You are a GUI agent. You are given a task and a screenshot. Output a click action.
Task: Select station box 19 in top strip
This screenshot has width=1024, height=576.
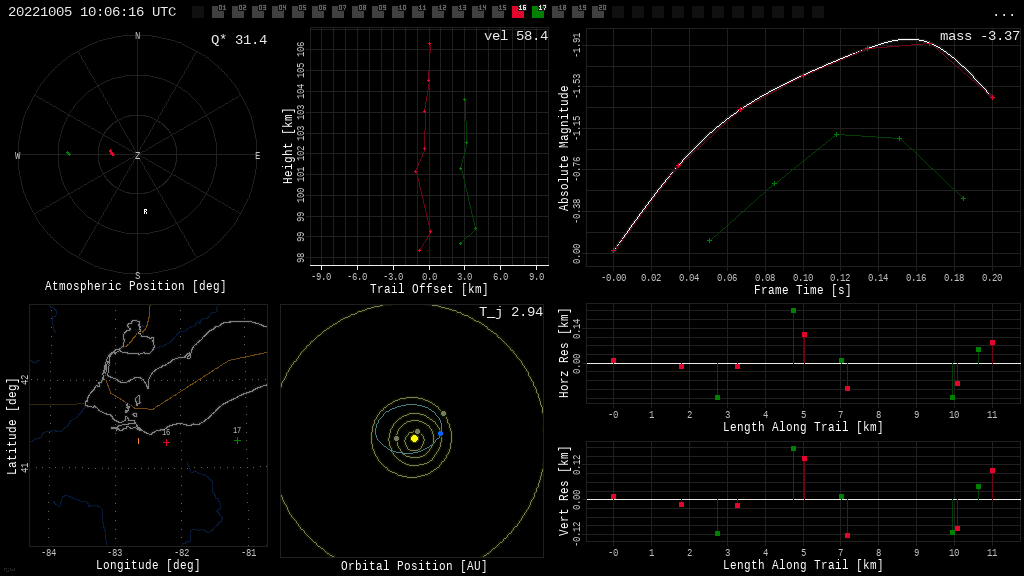578,12
